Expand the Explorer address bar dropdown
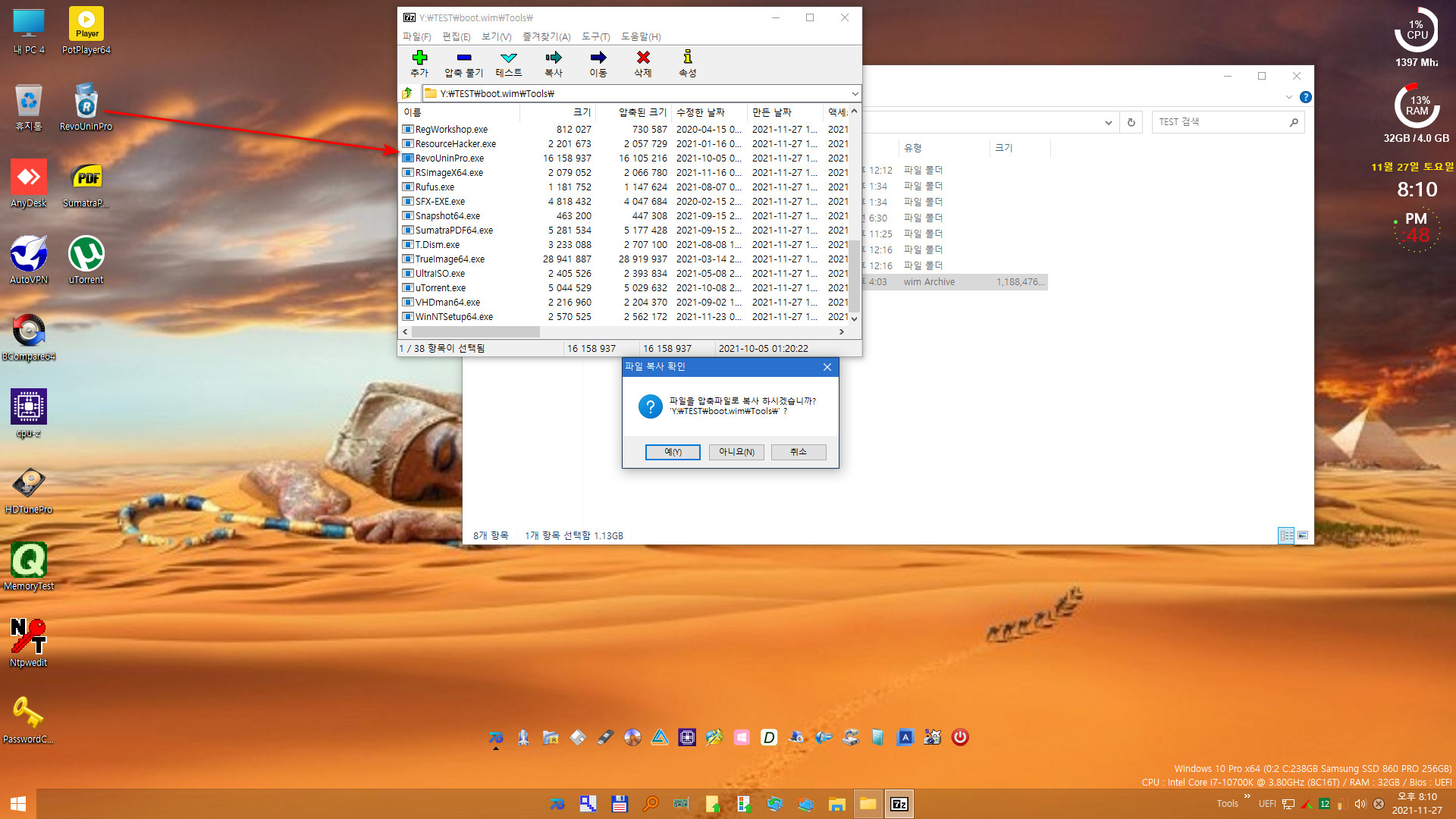This screenshot has width=1456, height=819. pyautogui.click(x=1108, y=122)
